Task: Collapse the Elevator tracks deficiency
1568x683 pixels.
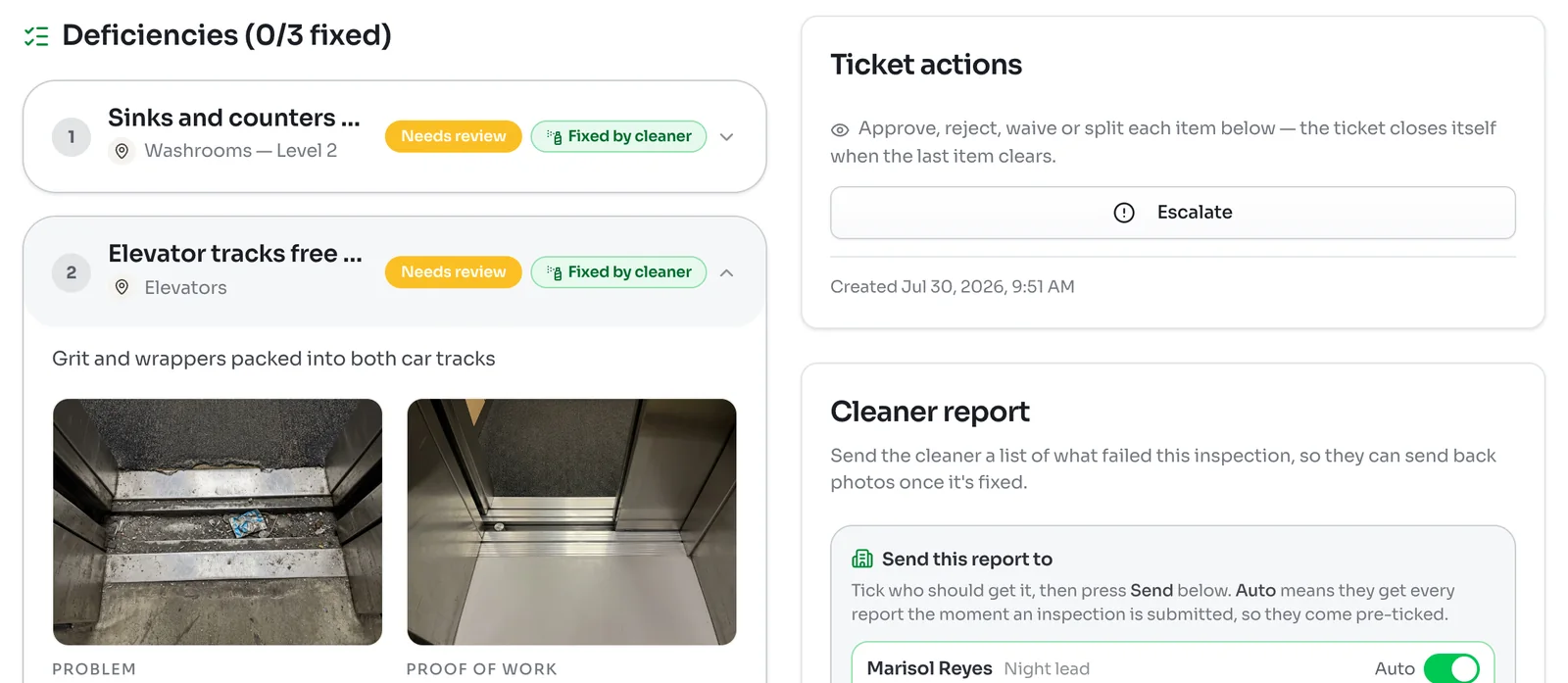Action: [x=726, y=272]
